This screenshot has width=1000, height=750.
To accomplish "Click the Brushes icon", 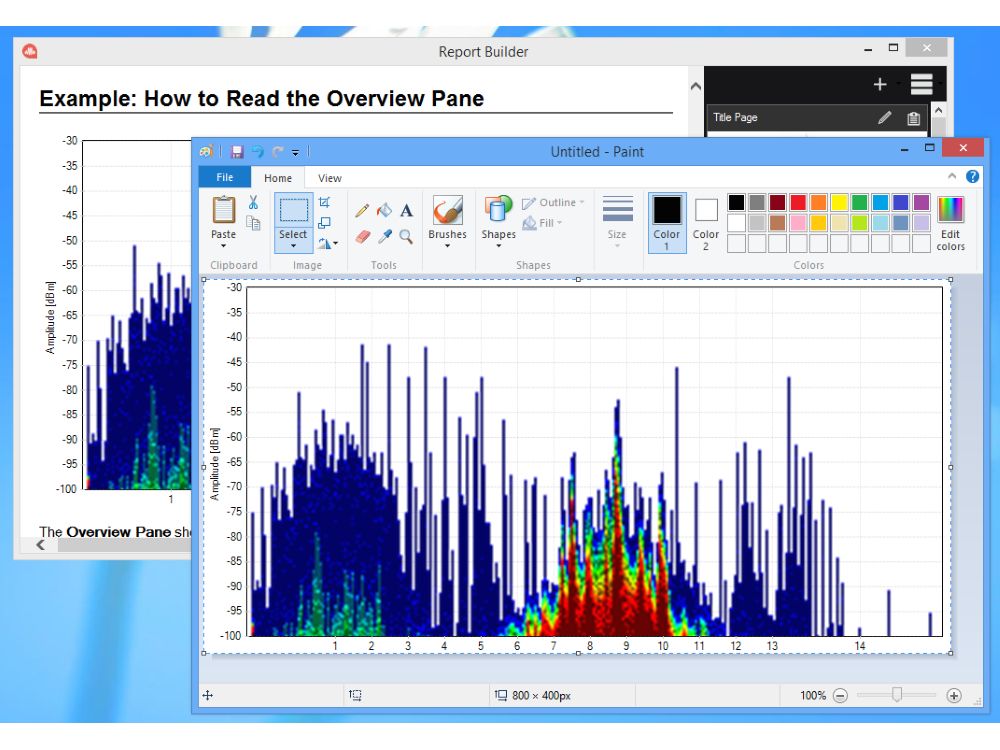I will pos(447,210).
